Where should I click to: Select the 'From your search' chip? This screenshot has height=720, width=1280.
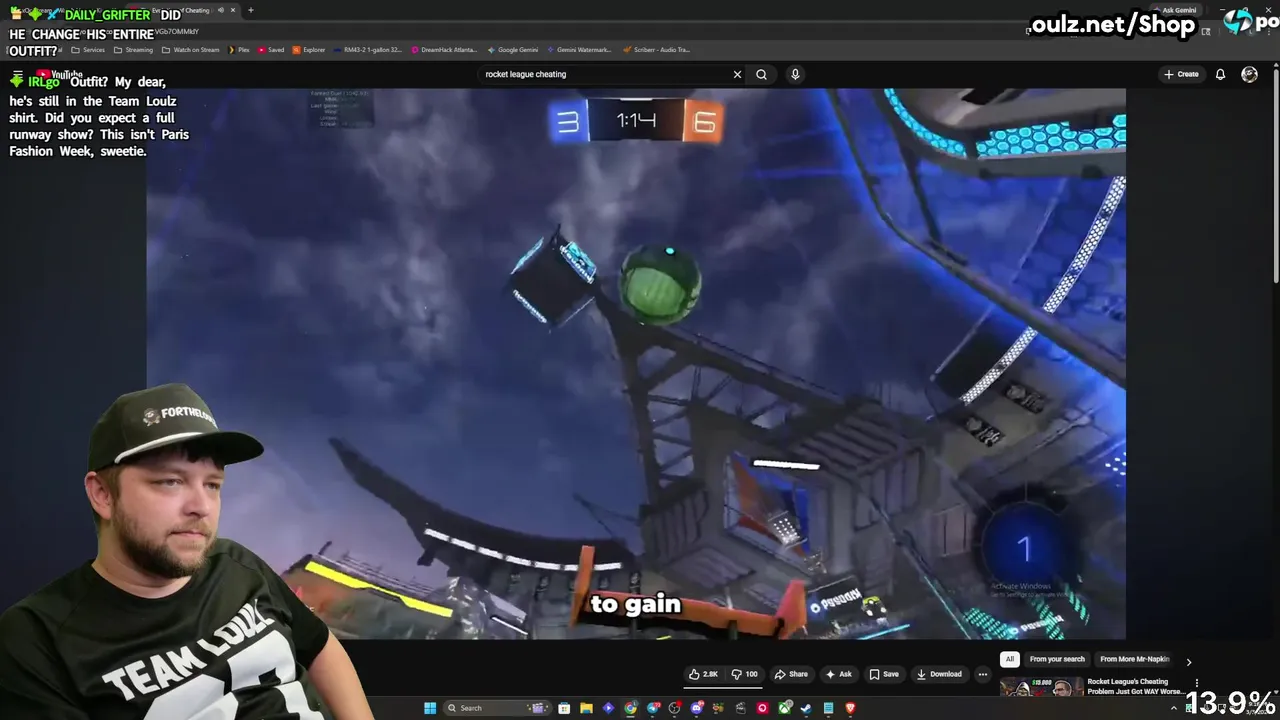tap(1057, 659)
